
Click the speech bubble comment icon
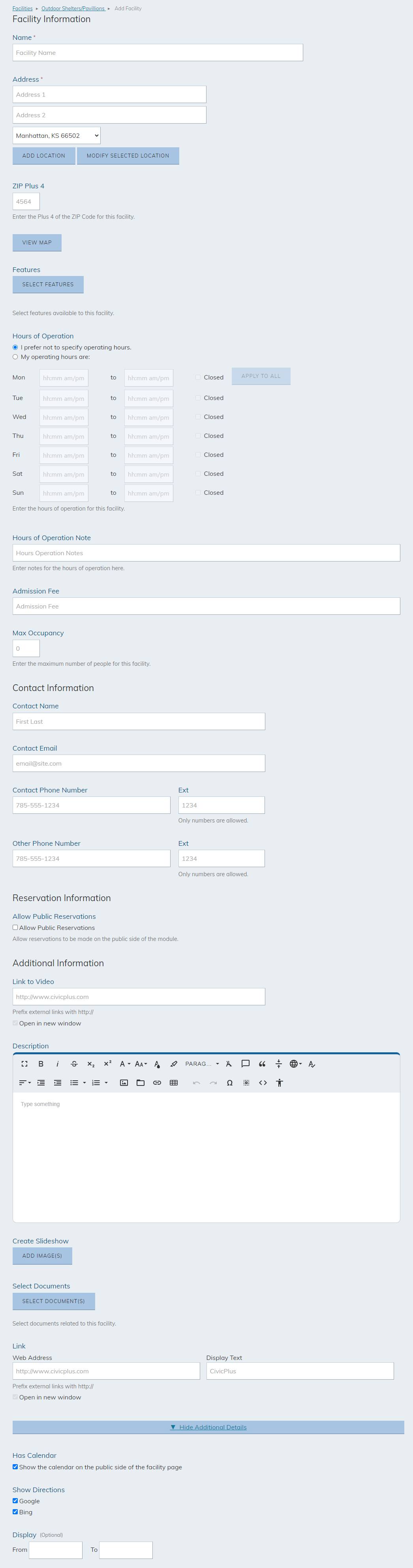(x=246, y=1064)
